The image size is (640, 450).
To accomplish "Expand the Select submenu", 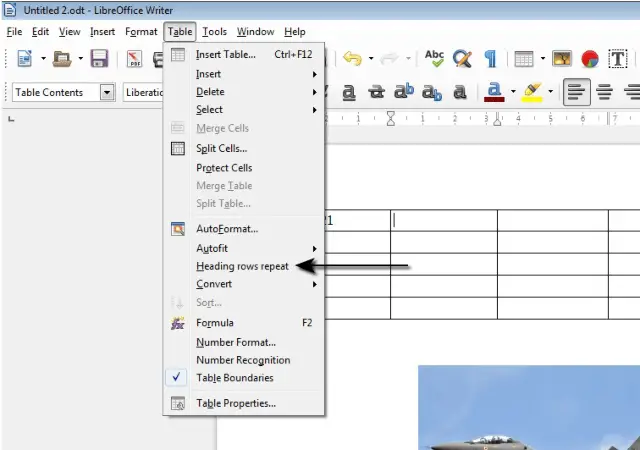I will [x=244, y=110].
